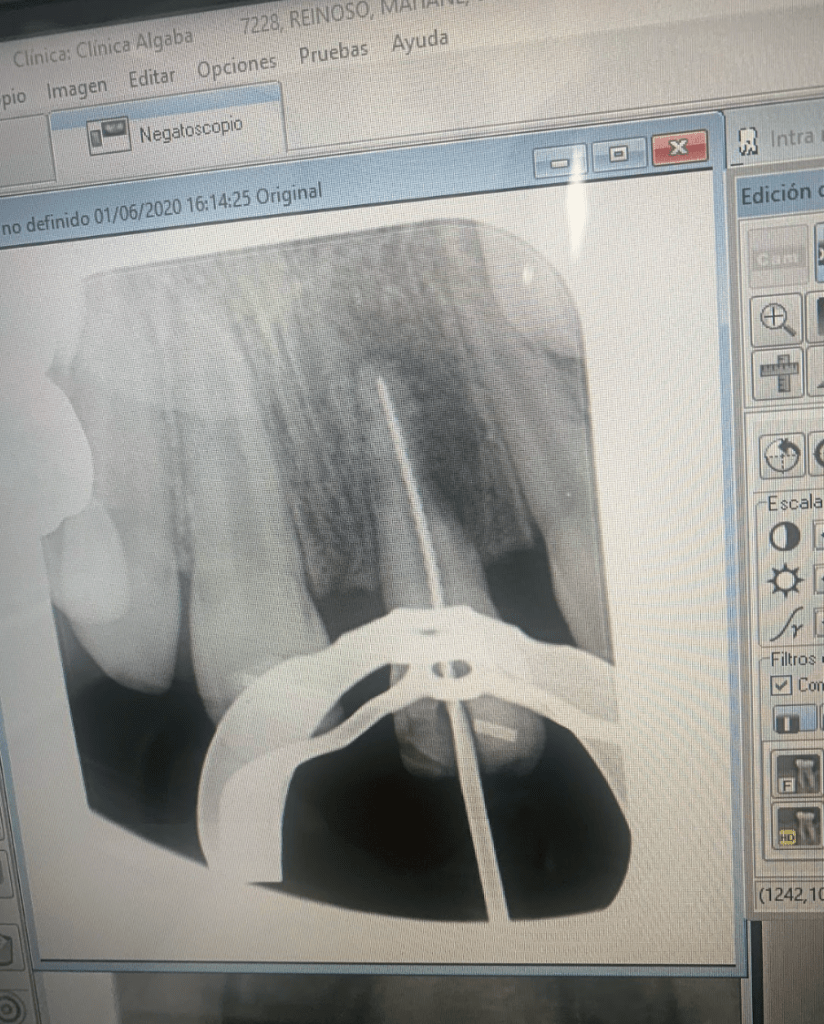Image resolution: width=824 pixels, height=1024 pixels.
Task: Click the grayed-out Cam button
Action: [x=778, y=256]
